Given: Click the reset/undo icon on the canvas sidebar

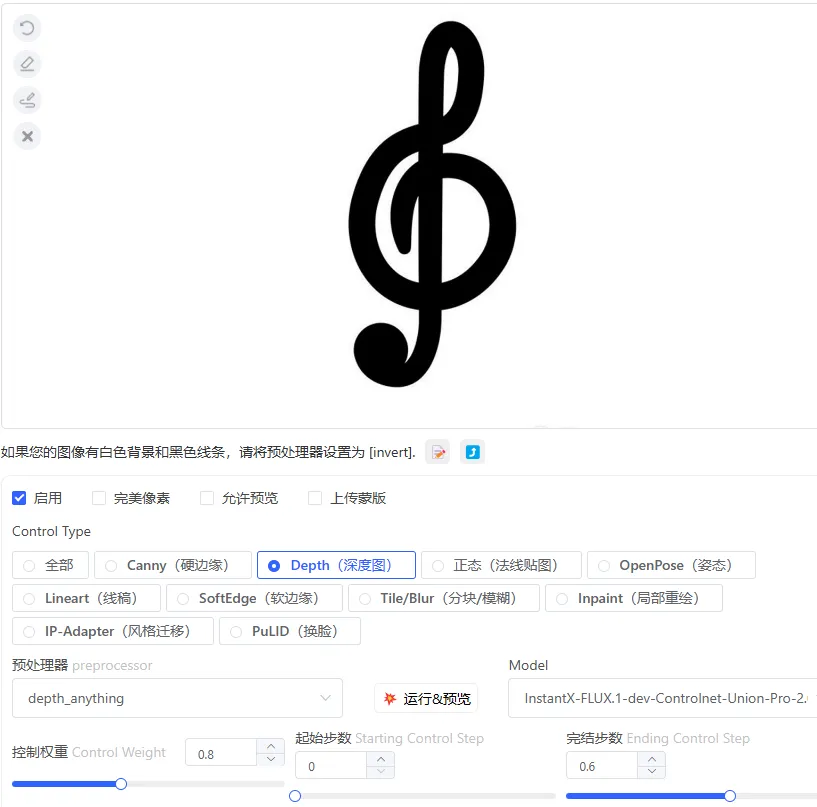Looking at the screenshot, I should [x=27, y=28].
